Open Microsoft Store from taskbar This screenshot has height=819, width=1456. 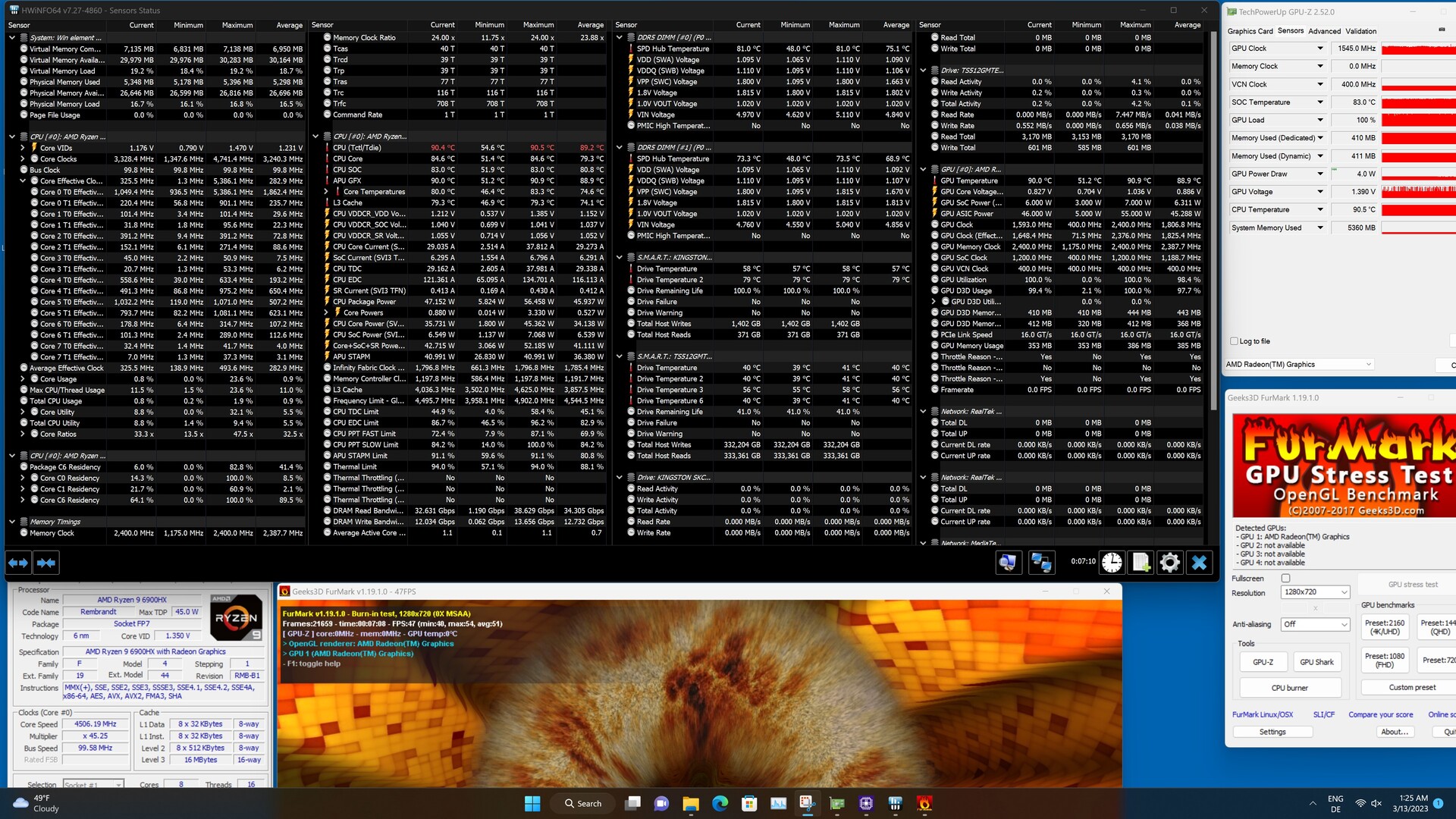click(749, 803)
